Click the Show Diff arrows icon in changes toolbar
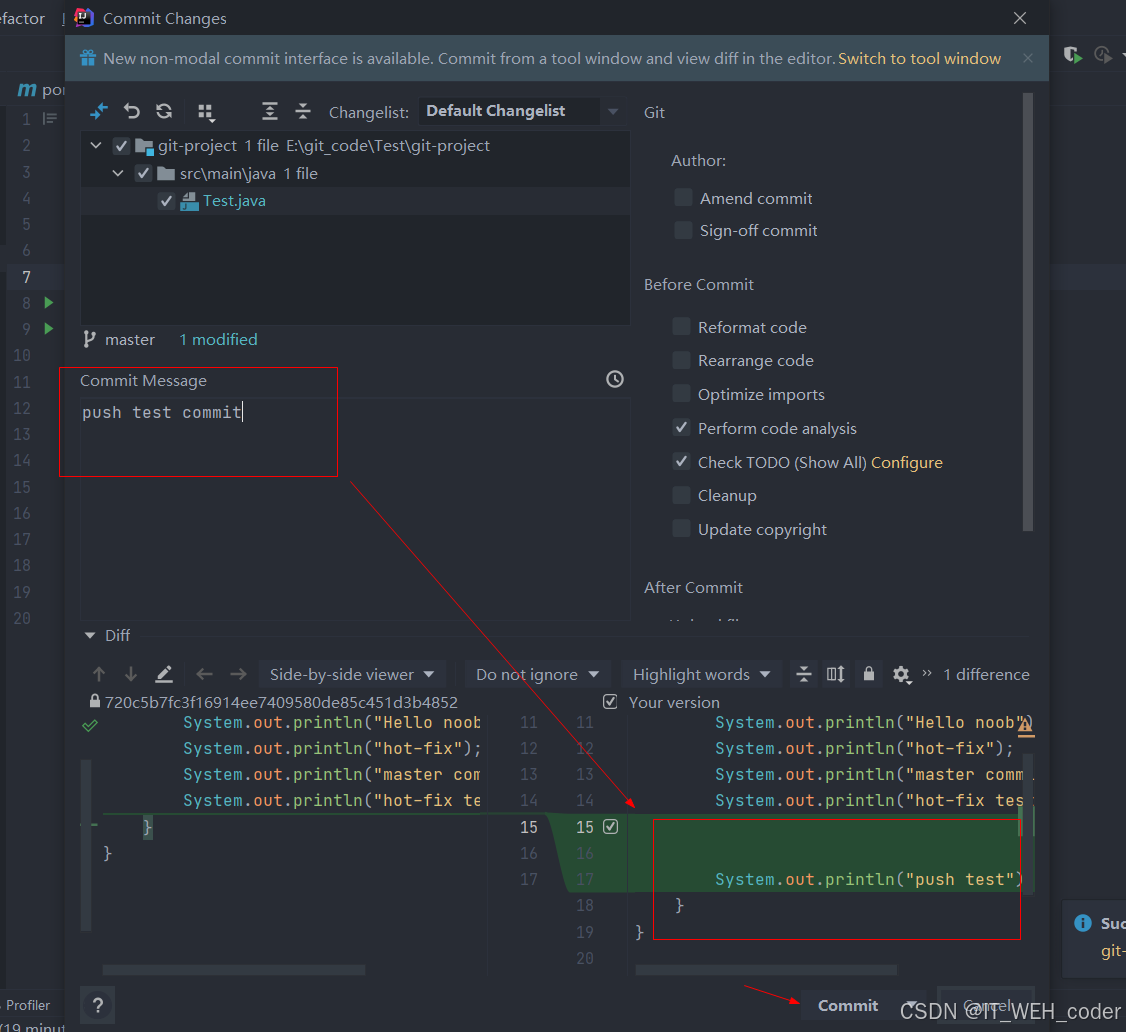This screenshot has height=1032, width=1126. tap(98, 111)
